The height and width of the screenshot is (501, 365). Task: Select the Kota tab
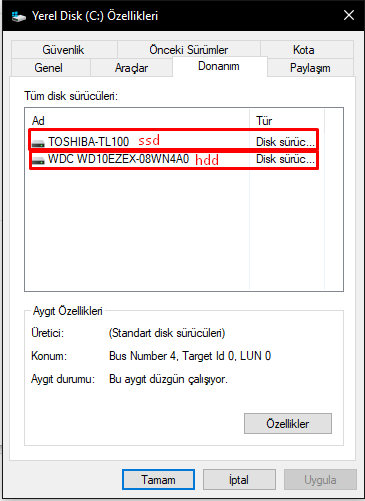tap(303, 50)
